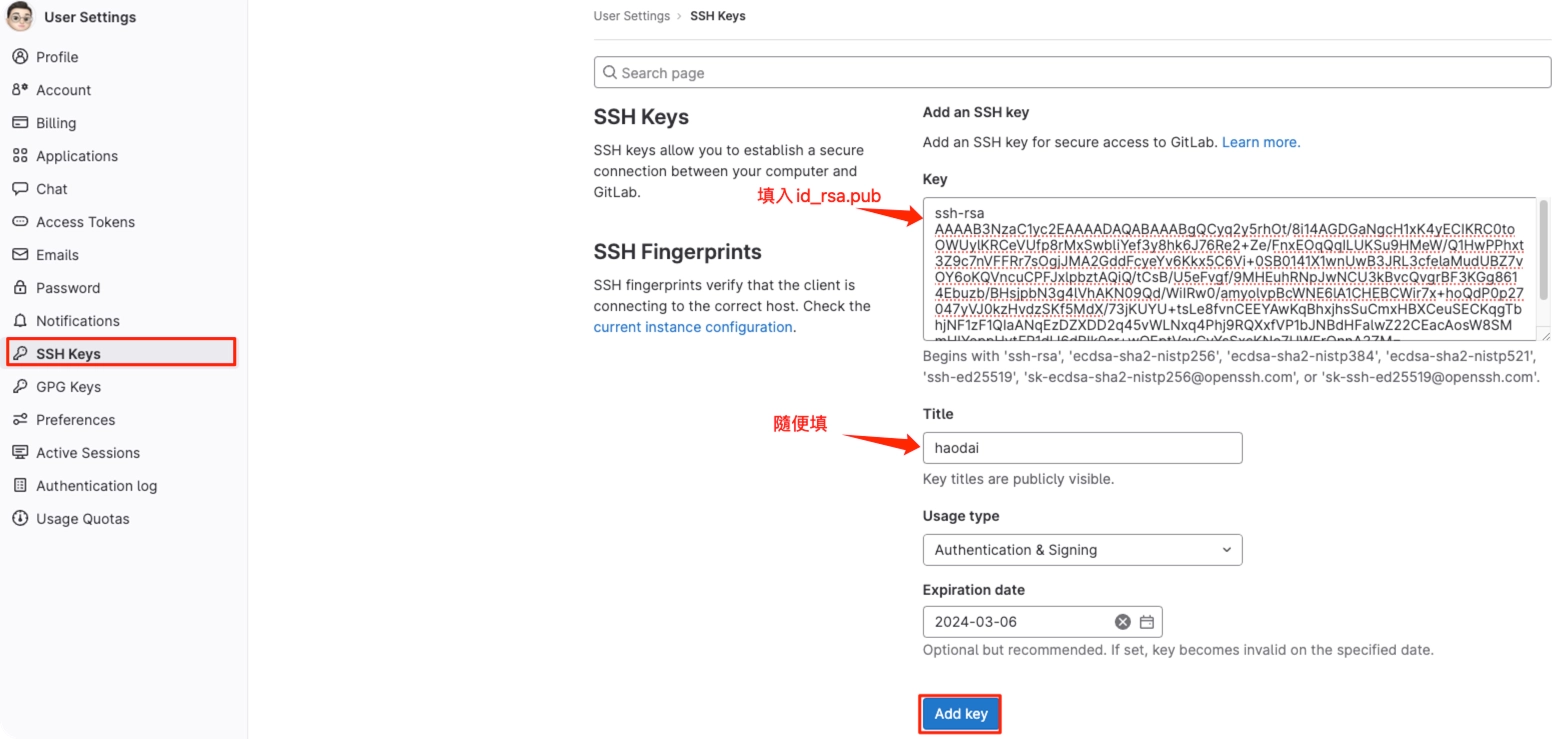Click the Chat bubble icon

(20, 189)
